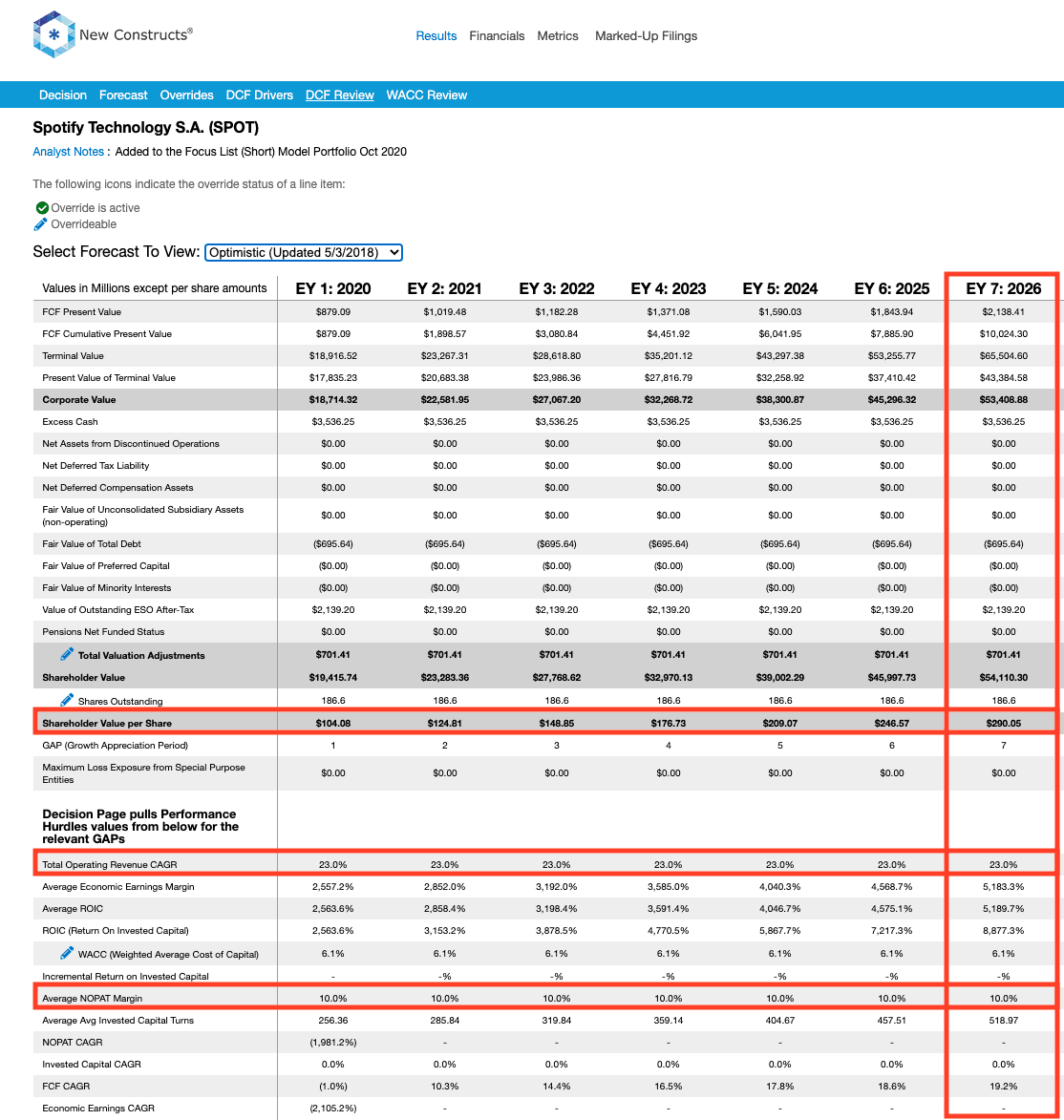The height and width of the screenshot is (1120, 1064).
Task: Select the Fair Value of Total Debt label
Action: [x=92, y=543]
